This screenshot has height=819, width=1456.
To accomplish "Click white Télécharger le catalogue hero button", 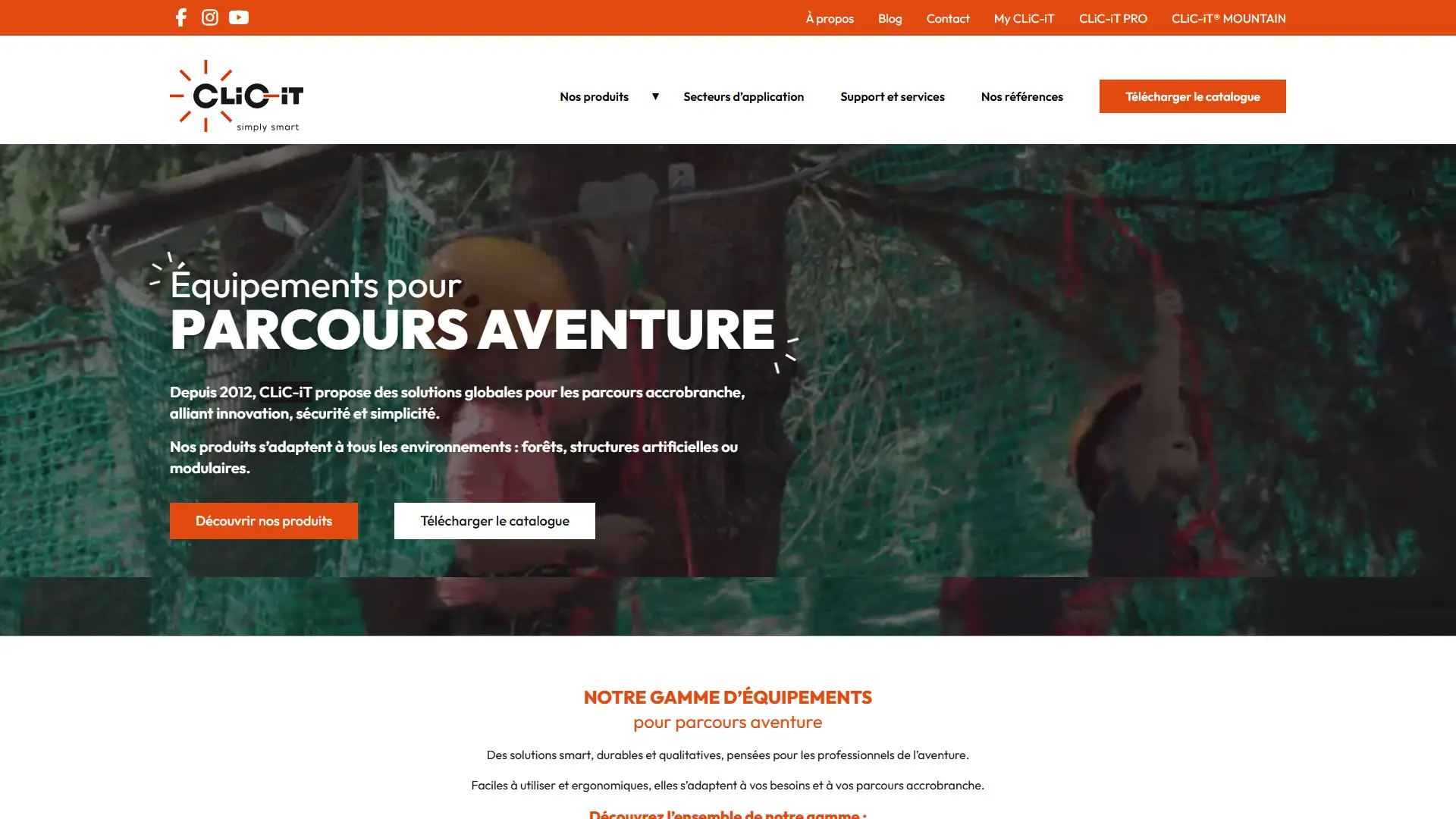I will pos(494,521).
